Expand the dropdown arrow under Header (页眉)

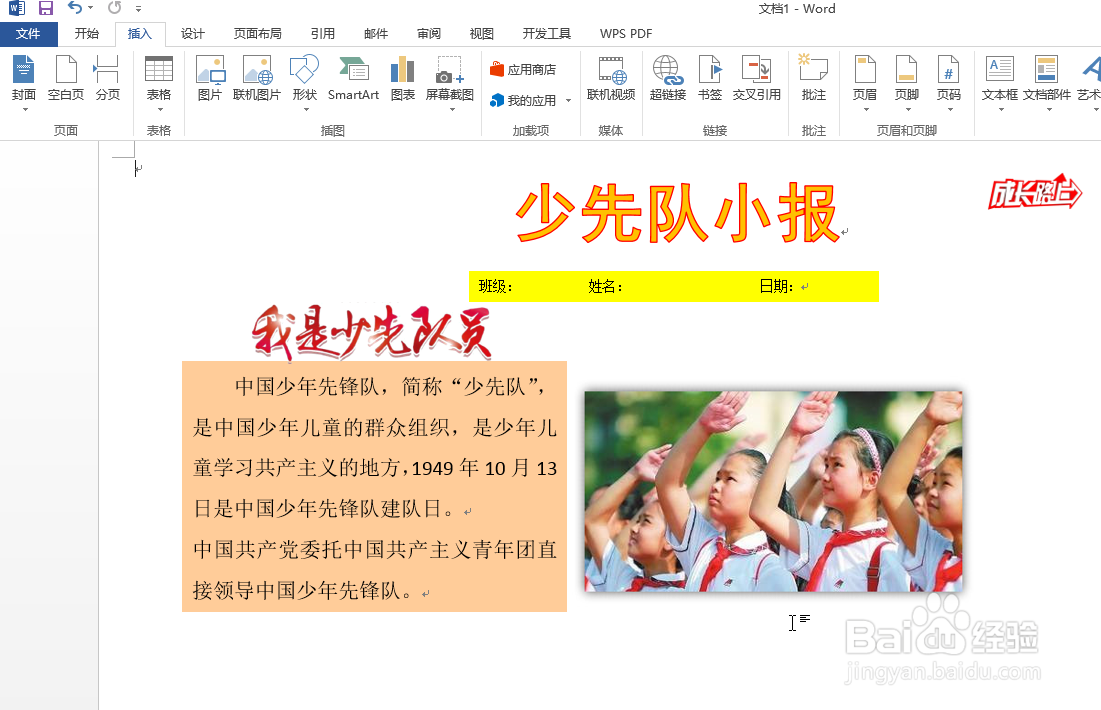click(866, 110)
